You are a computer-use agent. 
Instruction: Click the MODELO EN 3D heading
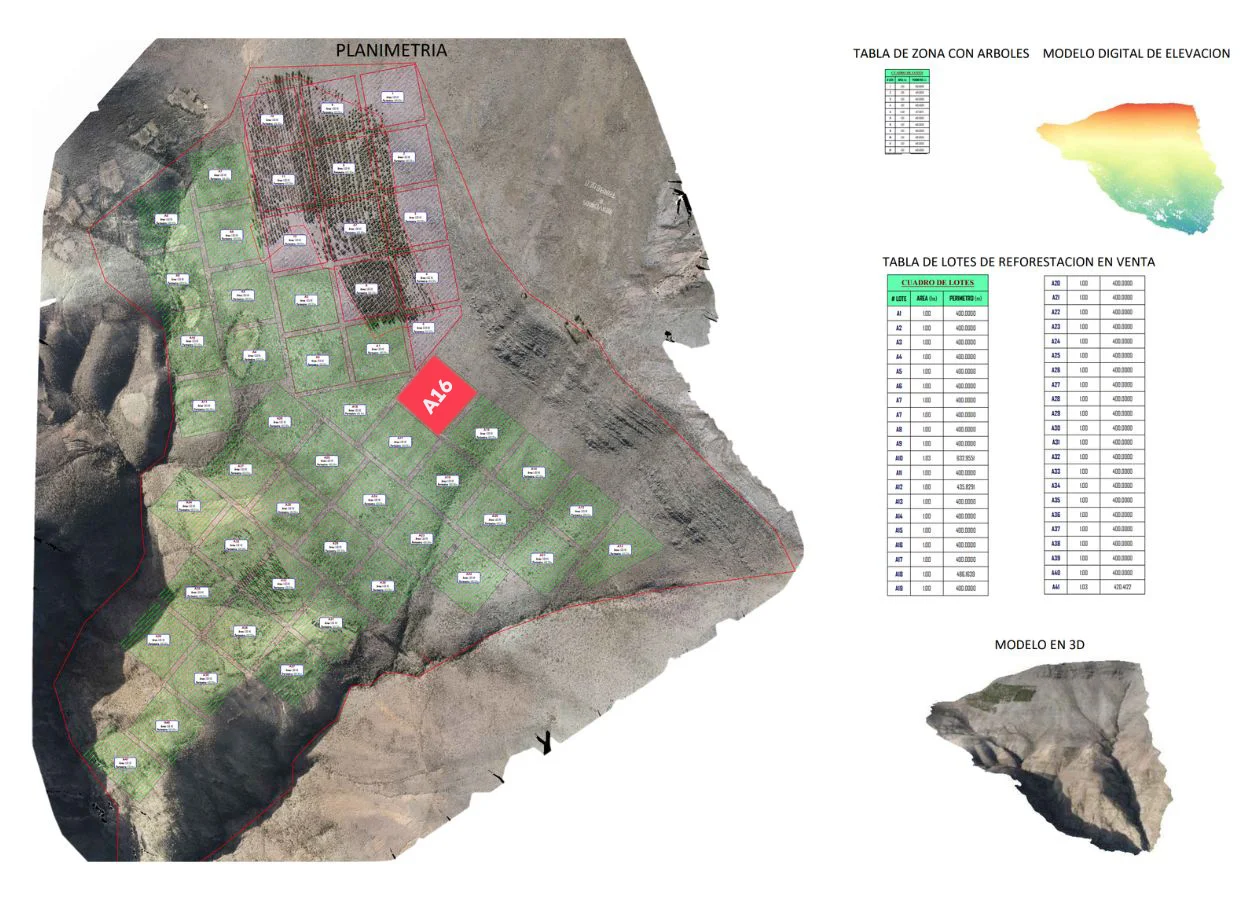pyautogui.click(x=1039, y=645)
